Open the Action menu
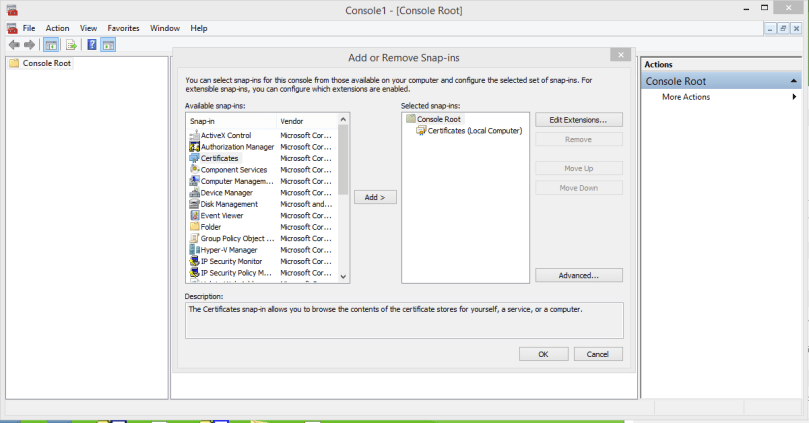Screen dimensions: 809x423 (x=57, y=28)
